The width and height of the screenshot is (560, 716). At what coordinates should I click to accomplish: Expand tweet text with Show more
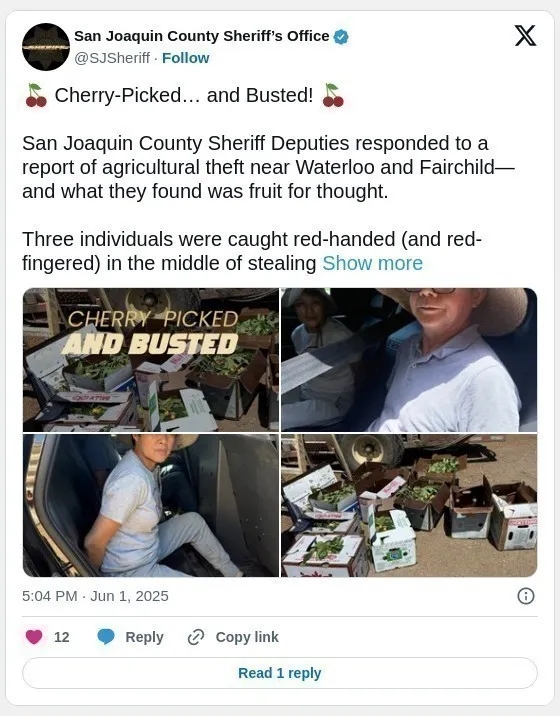[x=372, y=263]
